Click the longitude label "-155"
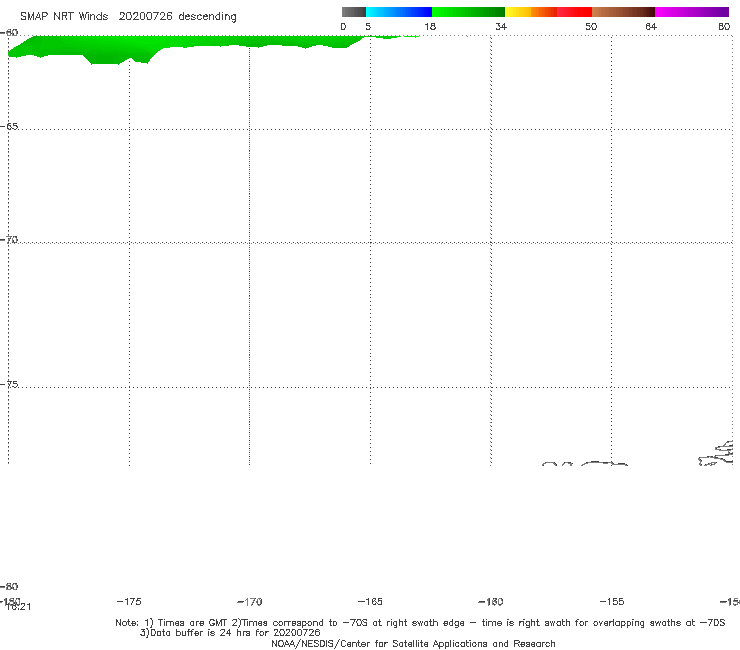The height and width of the screenshot is (650, 740). (612, 602)
